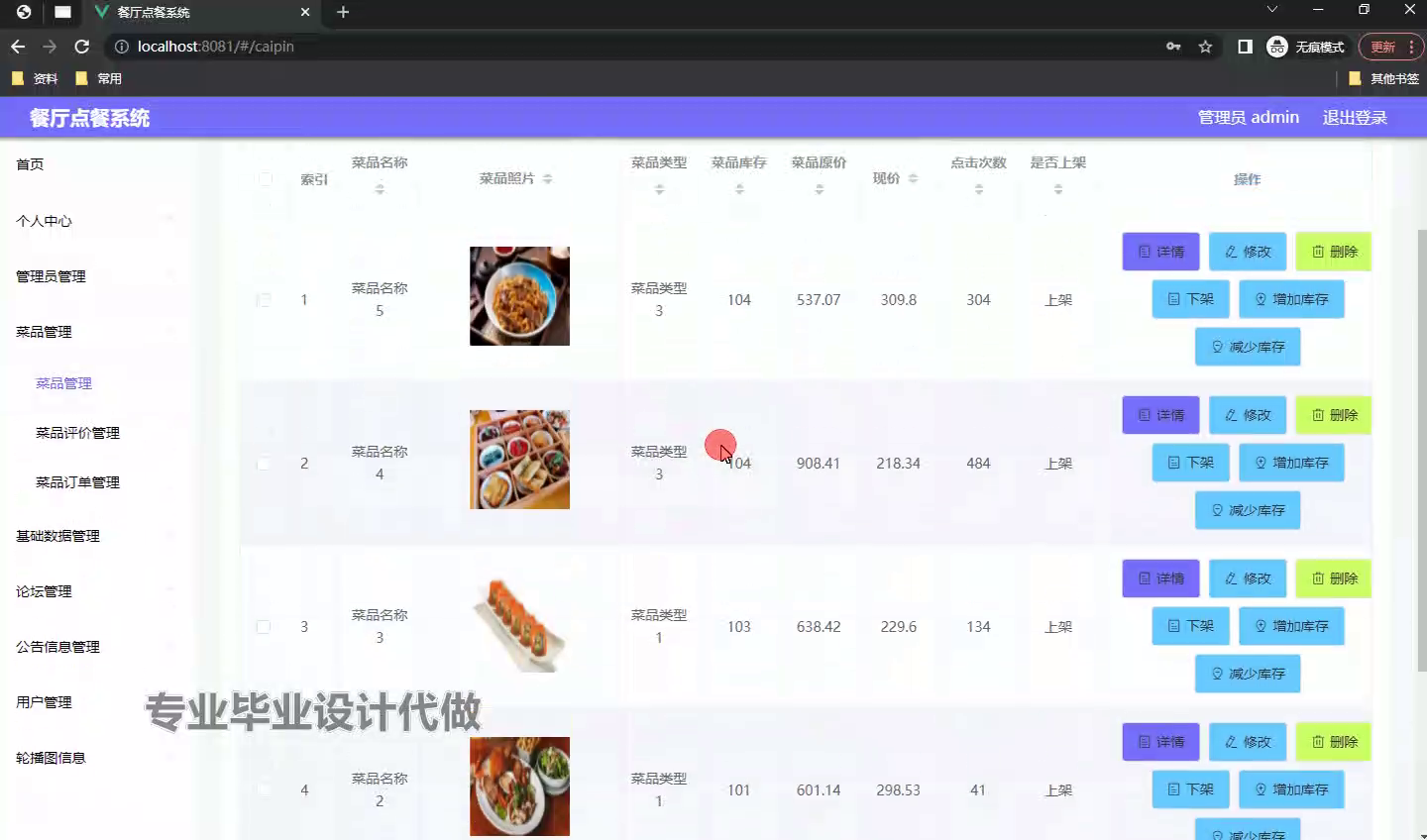
Task: Toggle the select-all checkbox in table header
Action: [x=265, y=179]
